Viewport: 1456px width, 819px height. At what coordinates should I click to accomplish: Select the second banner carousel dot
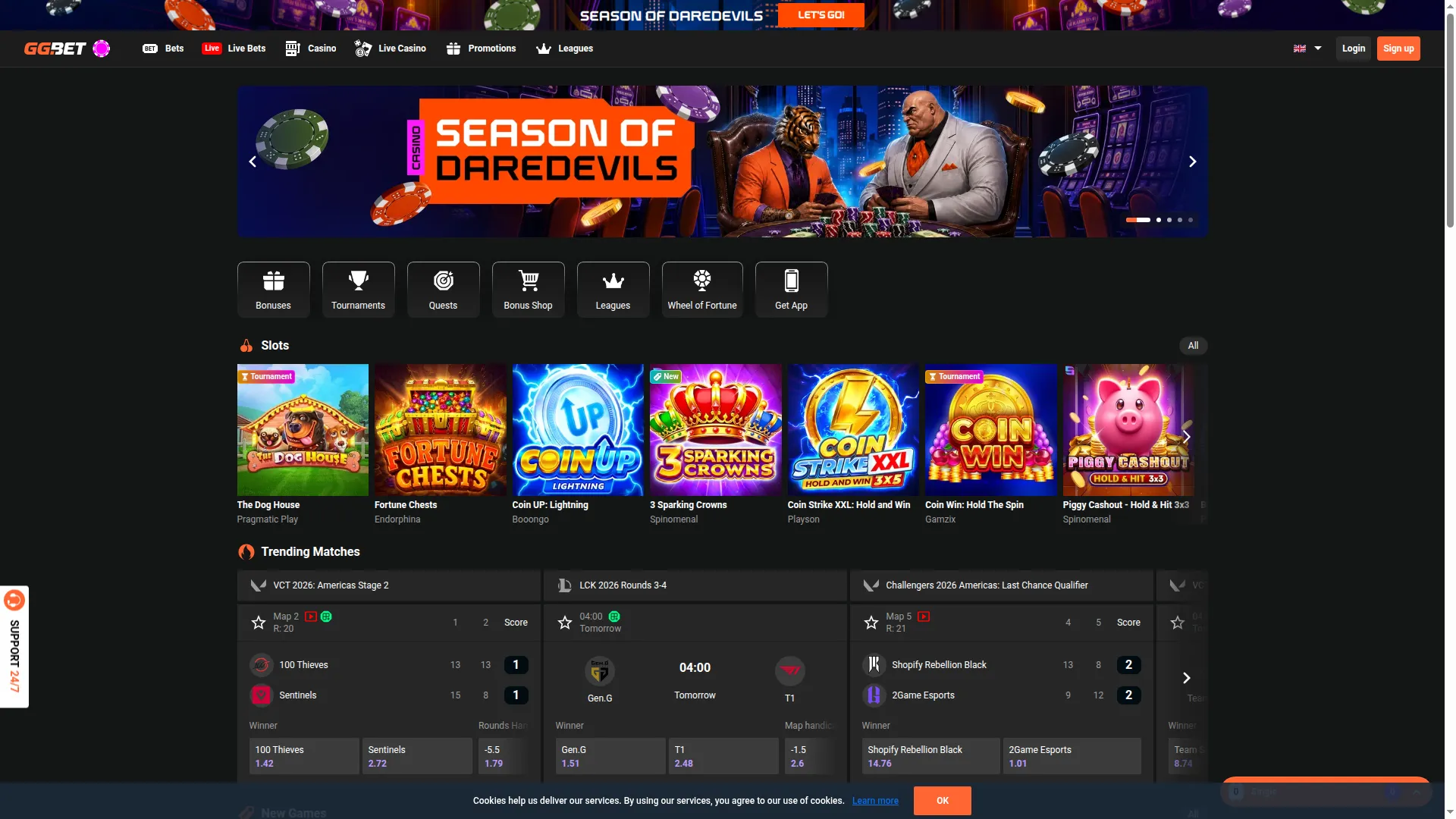point(1158,220)
